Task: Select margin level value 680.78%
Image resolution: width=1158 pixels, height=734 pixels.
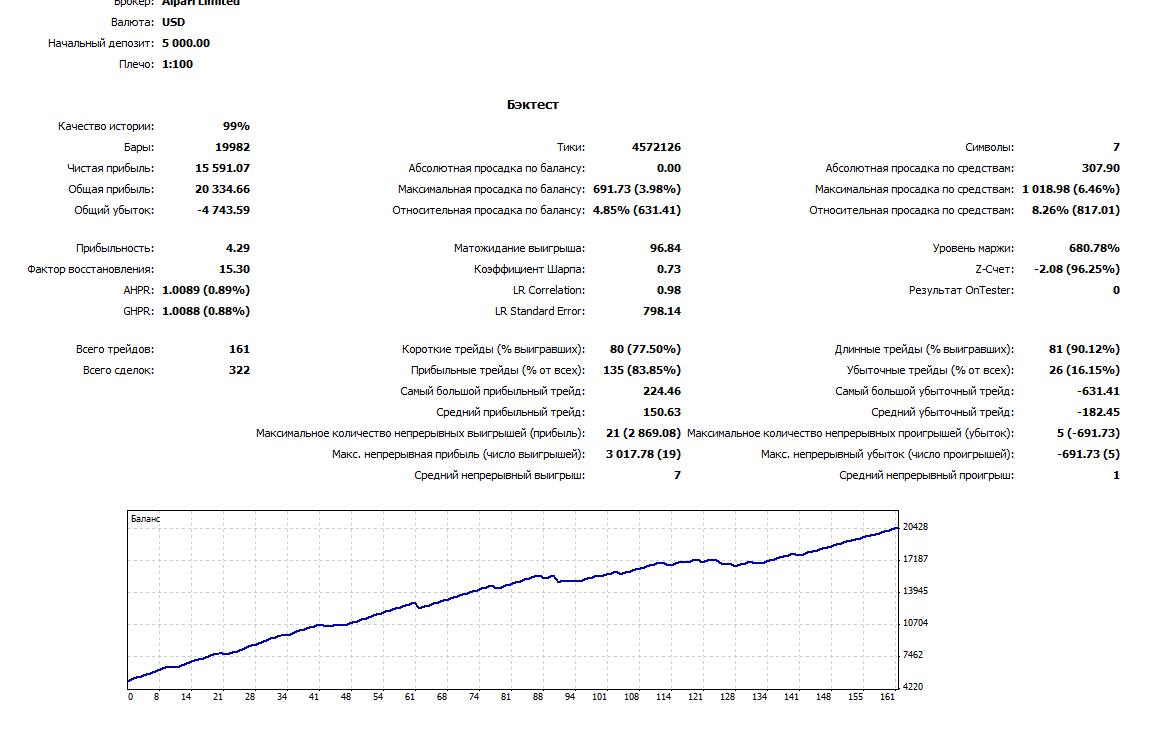Action: click(1094, 248)
